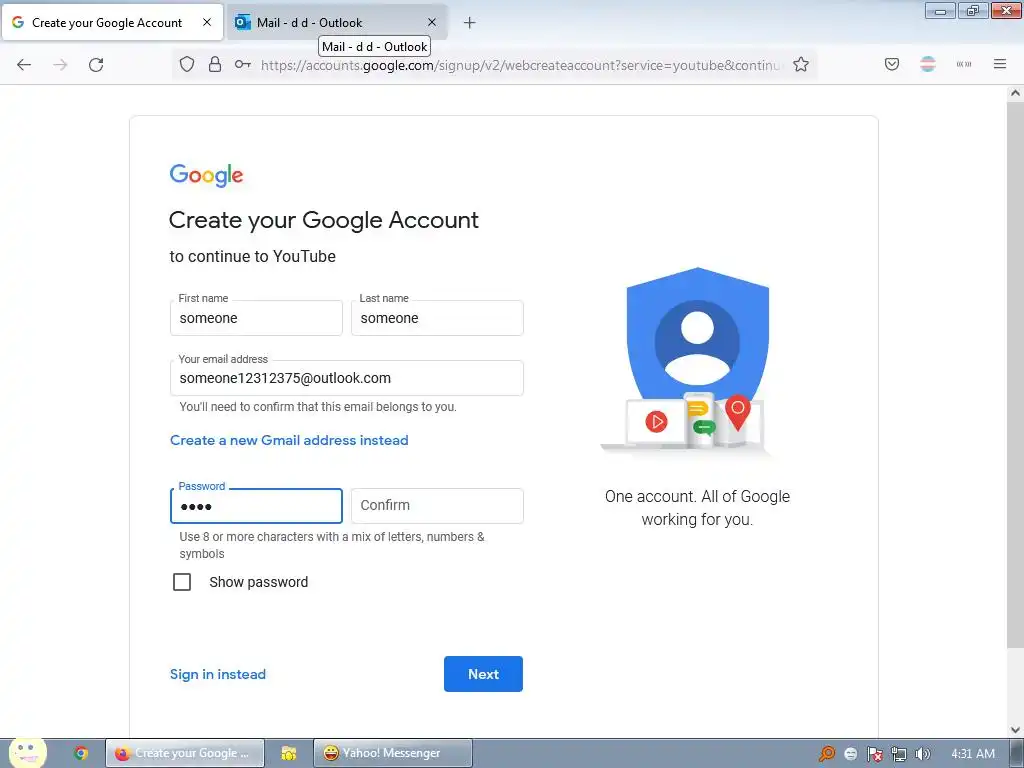
Task: Click the site security padlock icon
Action: [x=214, y=64]
